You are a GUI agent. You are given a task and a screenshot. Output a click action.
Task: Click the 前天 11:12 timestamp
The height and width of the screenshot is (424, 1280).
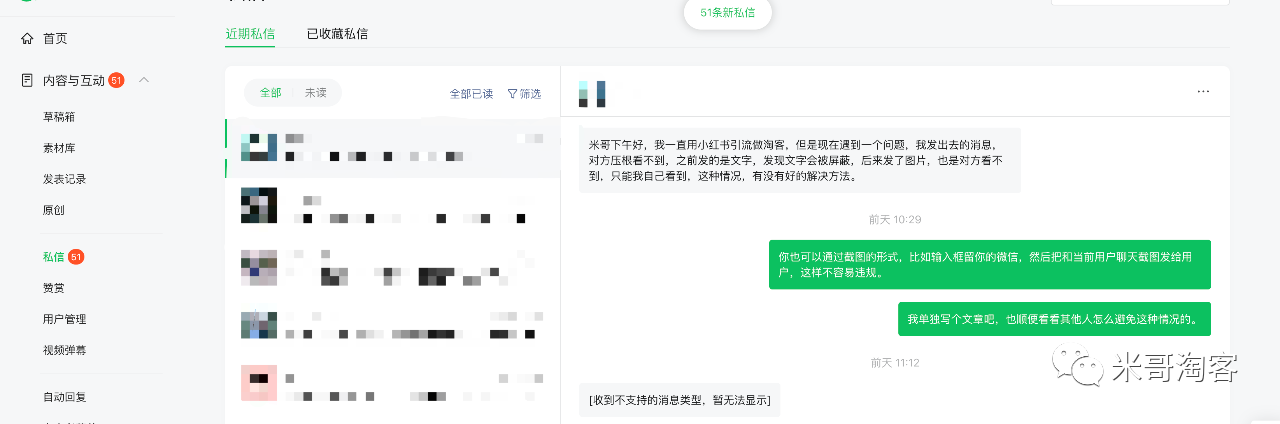click(895, 362)
